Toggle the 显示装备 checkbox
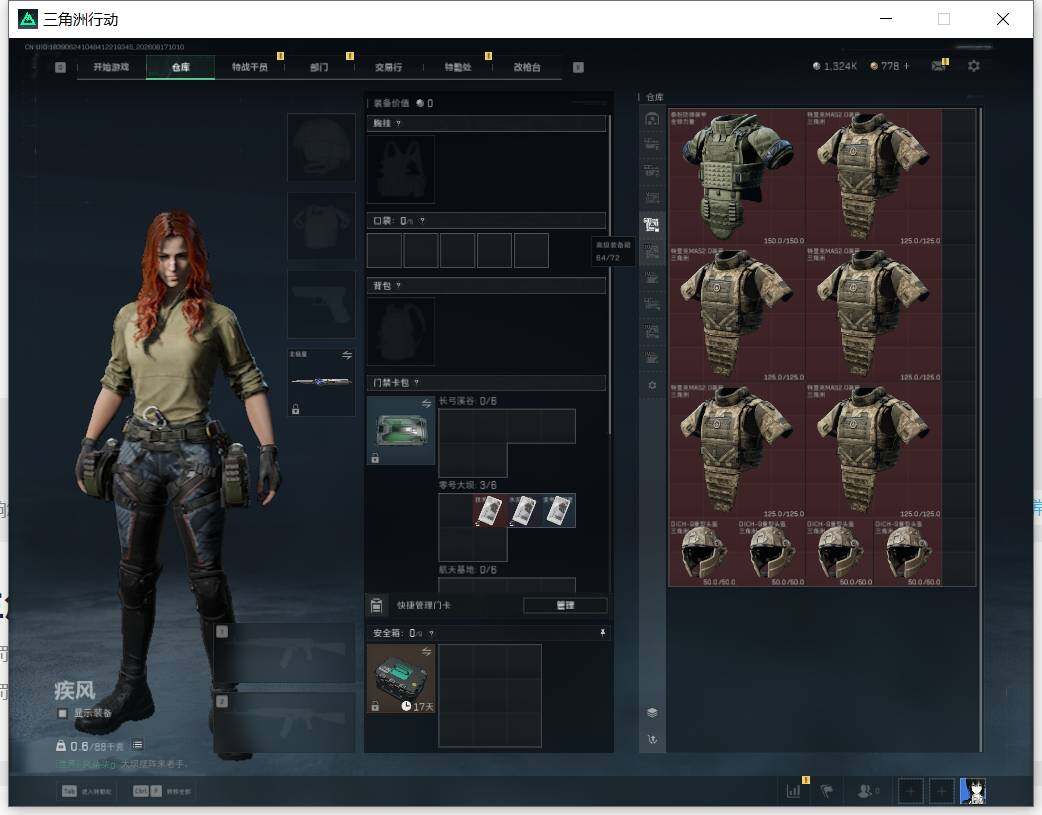The image size is (1042, 815). [x=62, y=713]
